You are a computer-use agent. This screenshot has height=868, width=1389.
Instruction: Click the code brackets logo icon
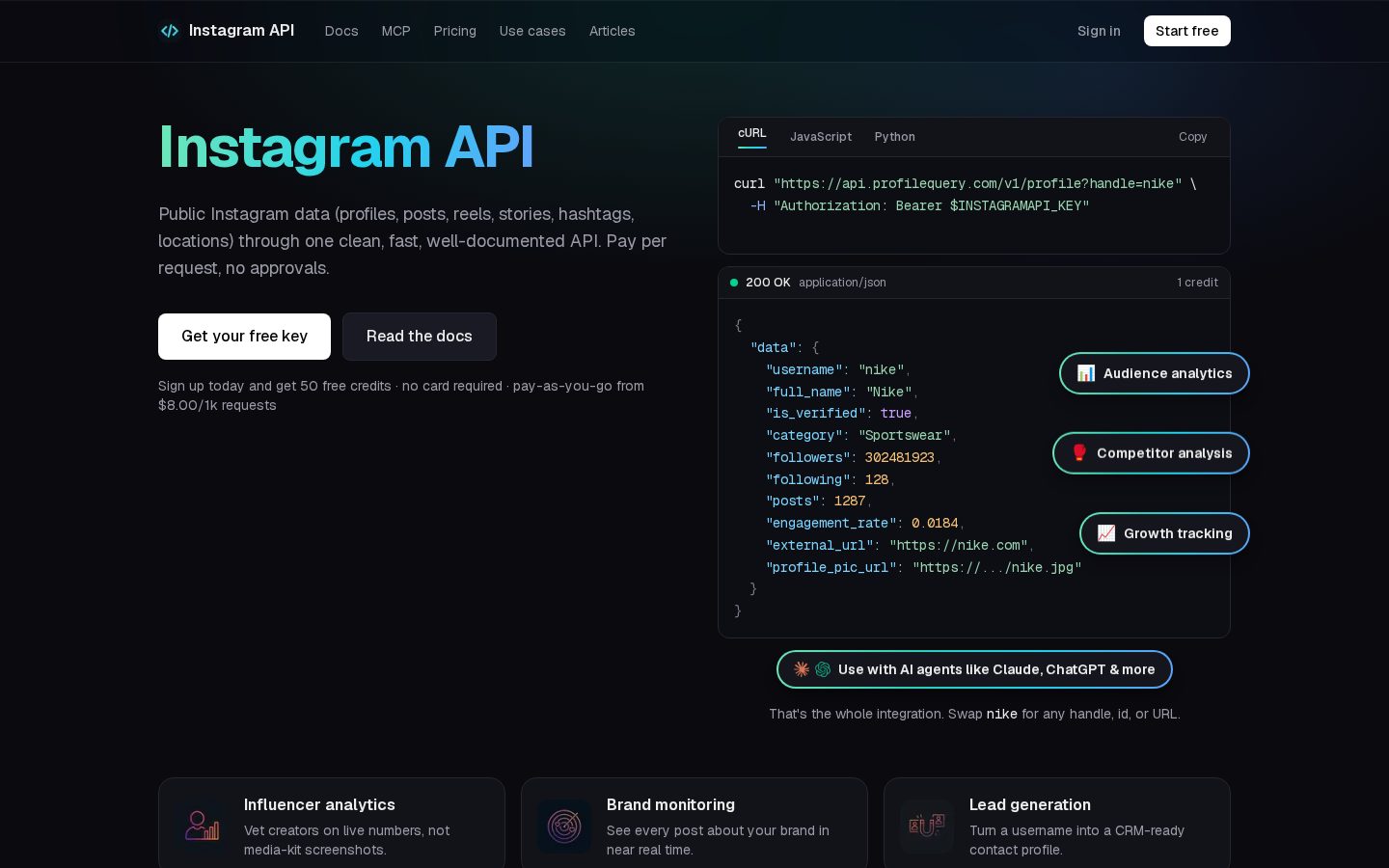(x=170, y=31)
